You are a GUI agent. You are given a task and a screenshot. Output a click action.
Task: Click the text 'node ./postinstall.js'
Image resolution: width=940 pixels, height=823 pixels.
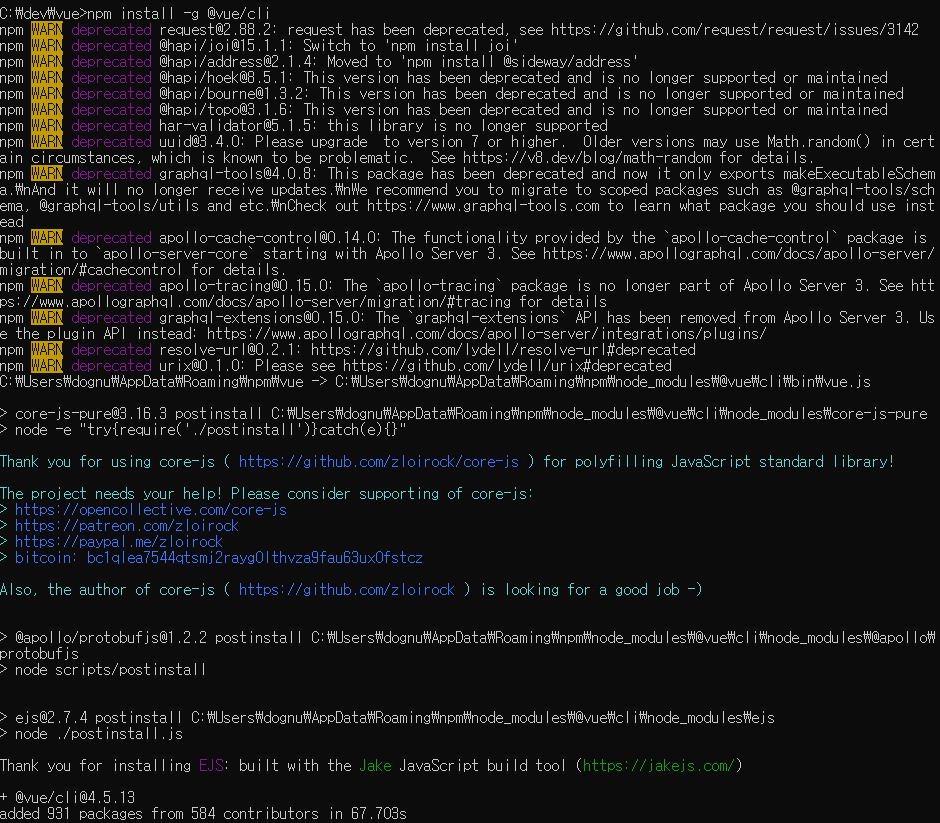pyautogui.click(x=99, y=733)
